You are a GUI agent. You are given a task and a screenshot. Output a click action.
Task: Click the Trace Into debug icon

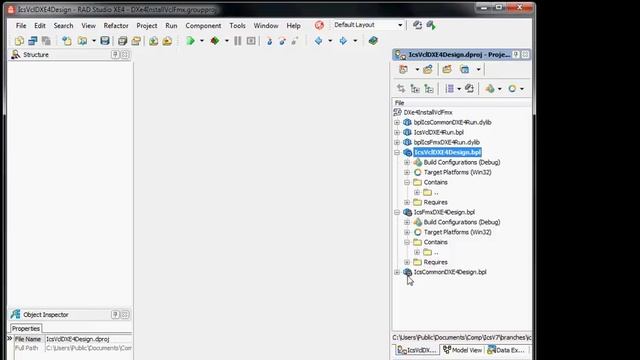pyautogui.click(x=269, y=41)
